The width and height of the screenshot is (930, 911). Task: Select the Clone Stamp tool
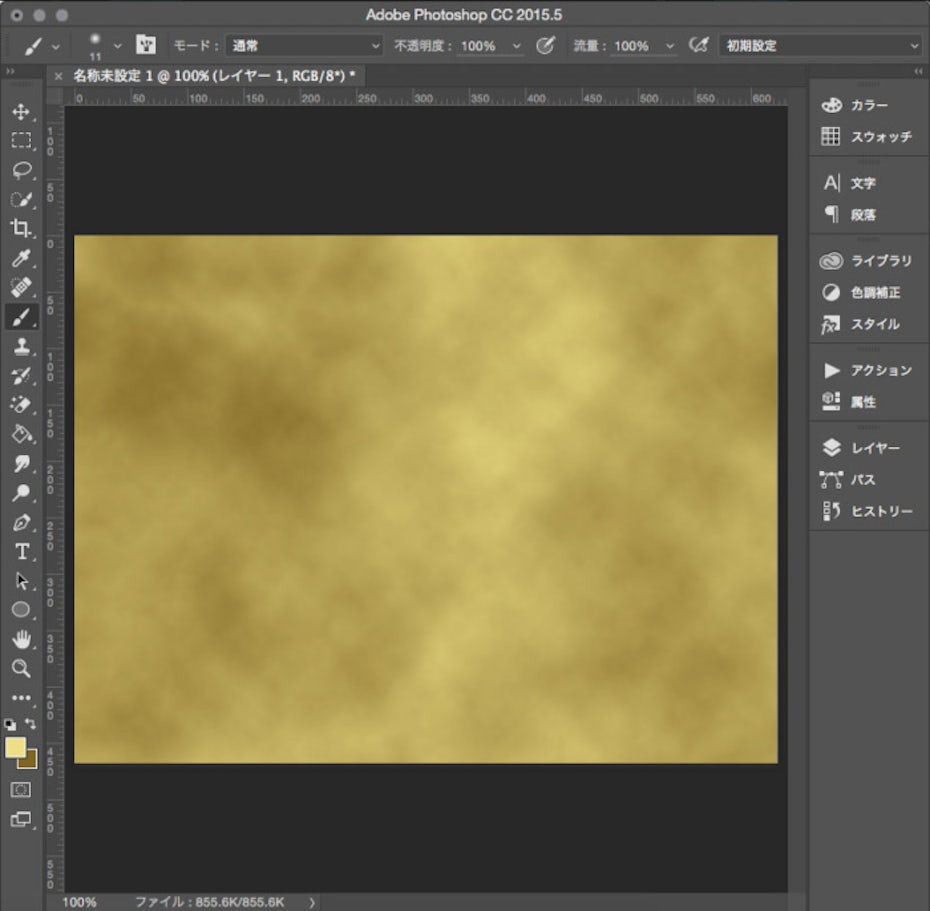[x=21, y=347]
